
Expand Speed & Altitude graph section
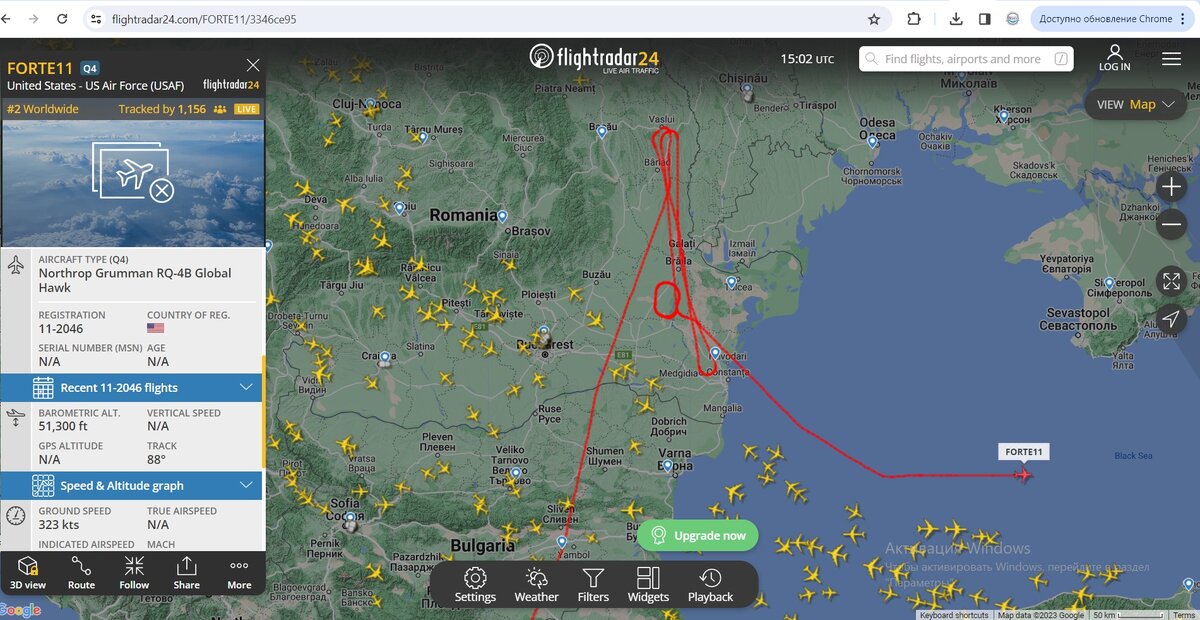click(131, 486)
